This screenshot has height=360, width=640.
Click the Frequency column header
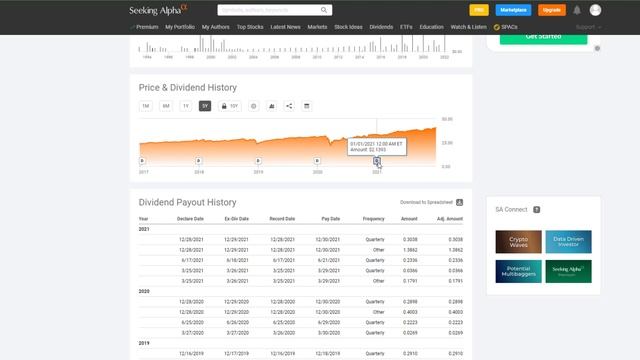click(373, 219)
